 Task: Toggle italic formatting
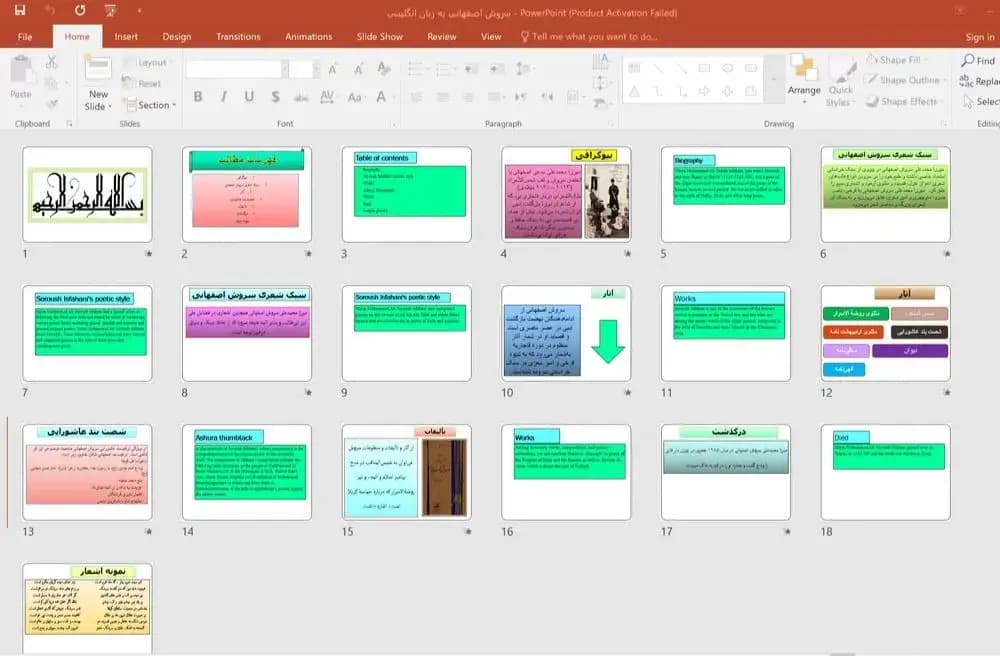[223, 97]
